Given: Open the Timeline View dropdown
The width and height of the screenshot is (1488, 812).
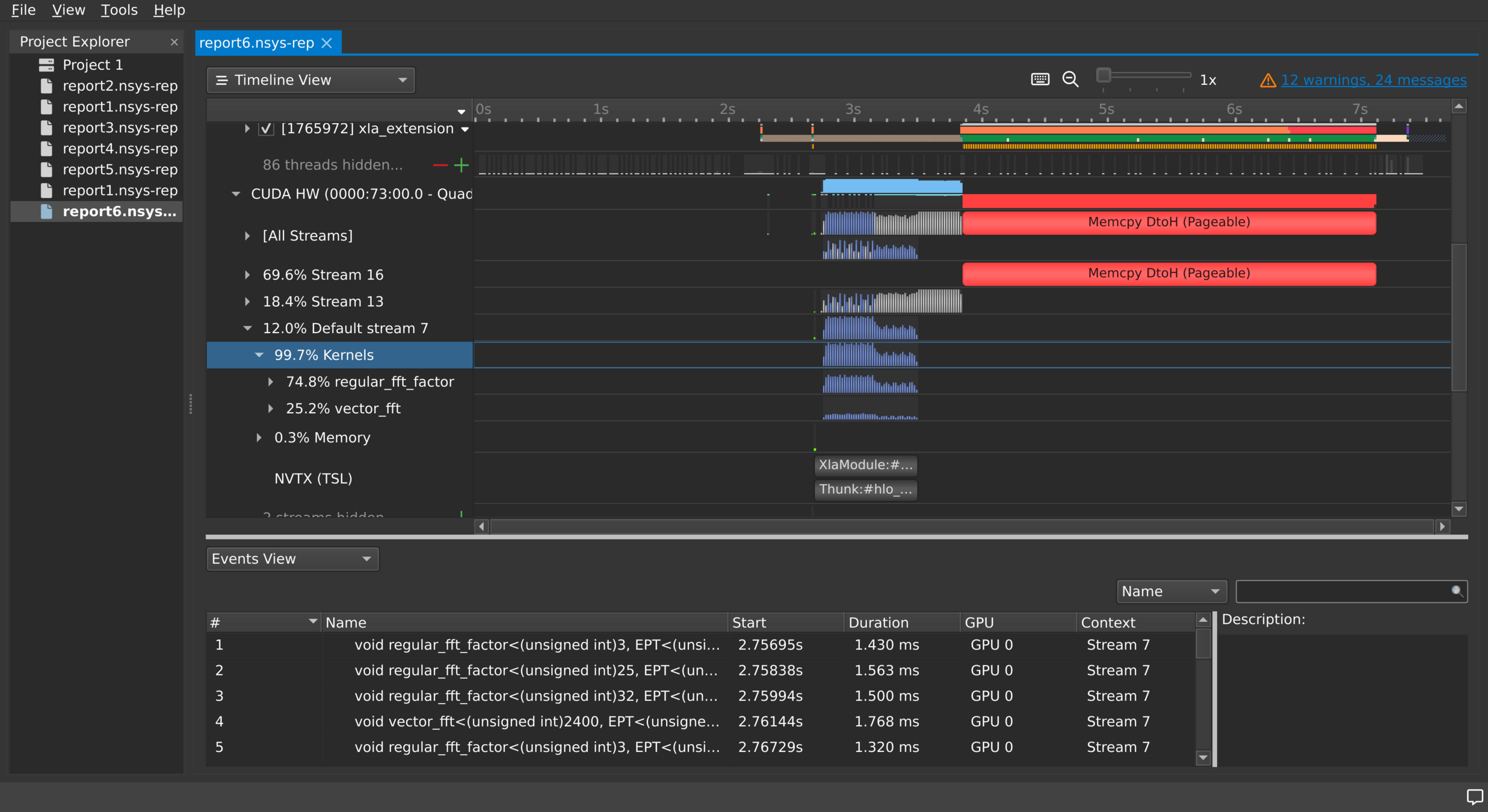Looking at the screenshot, I should click(x=310, y=80).
